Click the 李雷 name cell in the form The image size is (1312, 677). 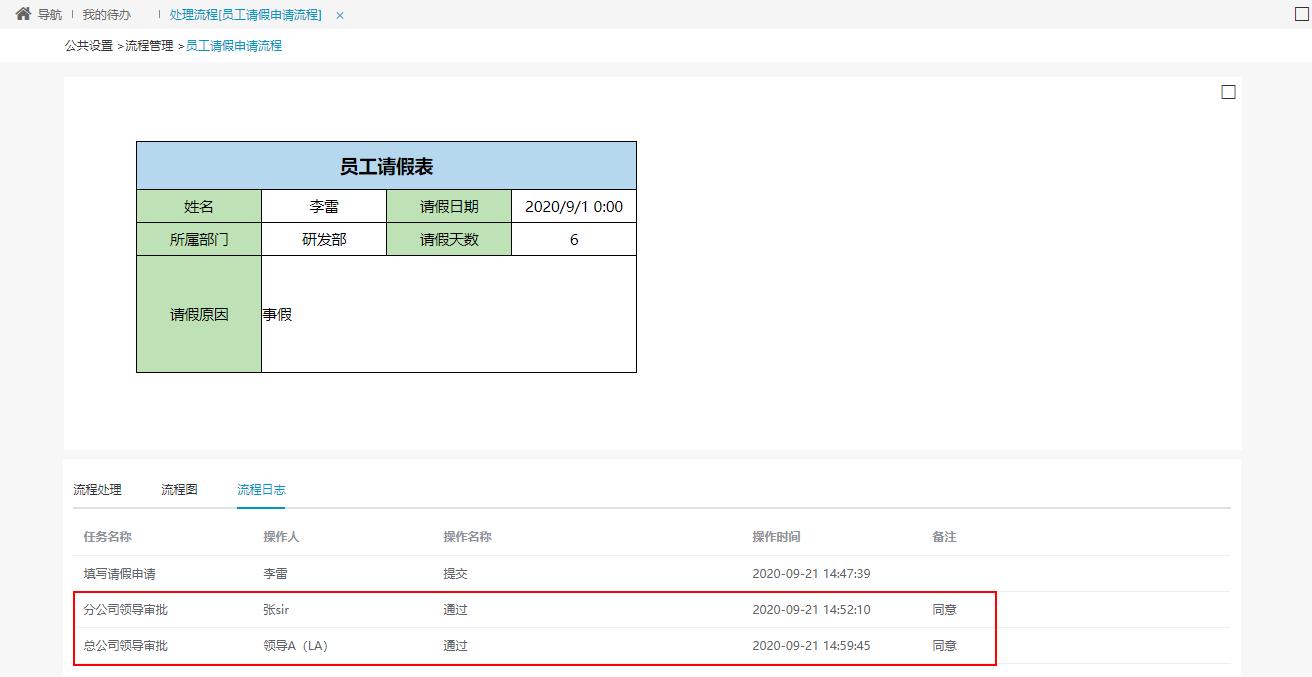tap(322, 205)
